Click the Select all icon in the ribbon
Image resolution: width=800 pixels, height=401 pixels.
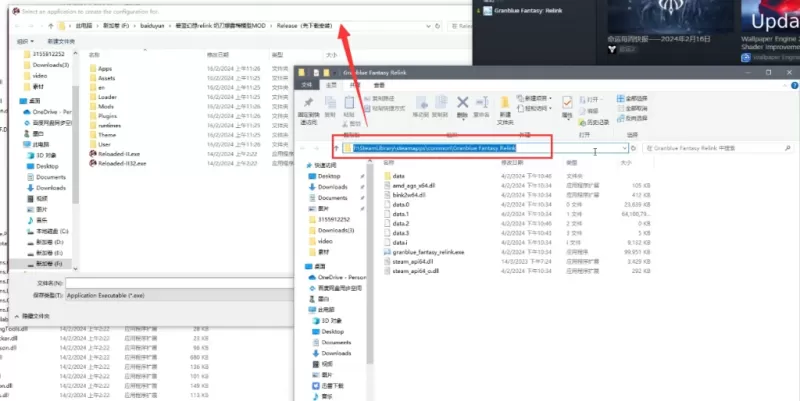tap(620, 98)
